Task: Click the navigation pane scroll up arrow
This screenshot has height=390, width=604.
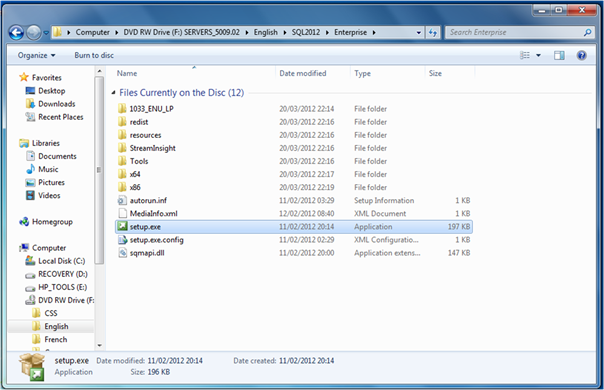Action: 99,71
